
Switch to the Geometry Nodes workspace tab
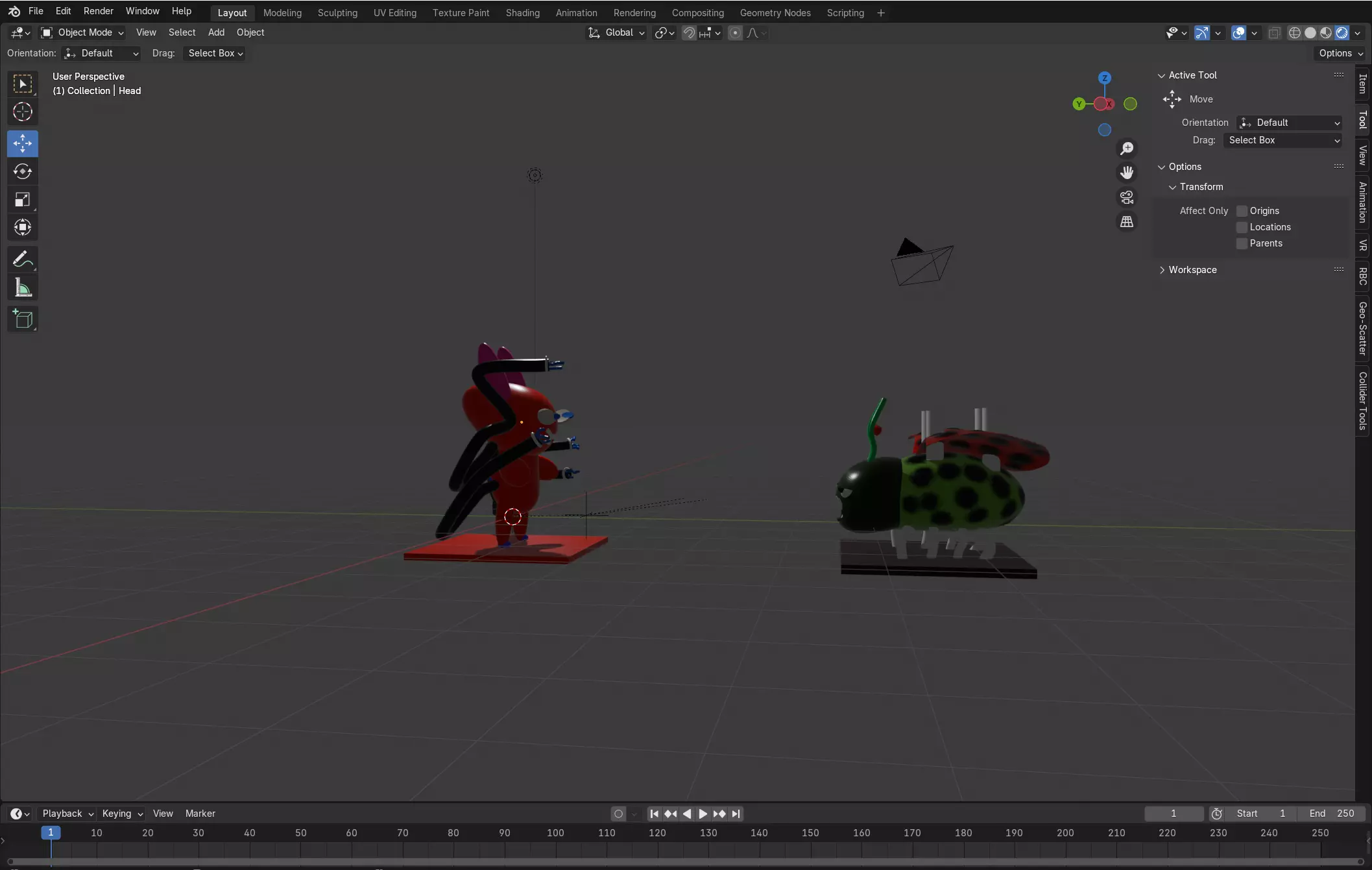pos(775,13)
